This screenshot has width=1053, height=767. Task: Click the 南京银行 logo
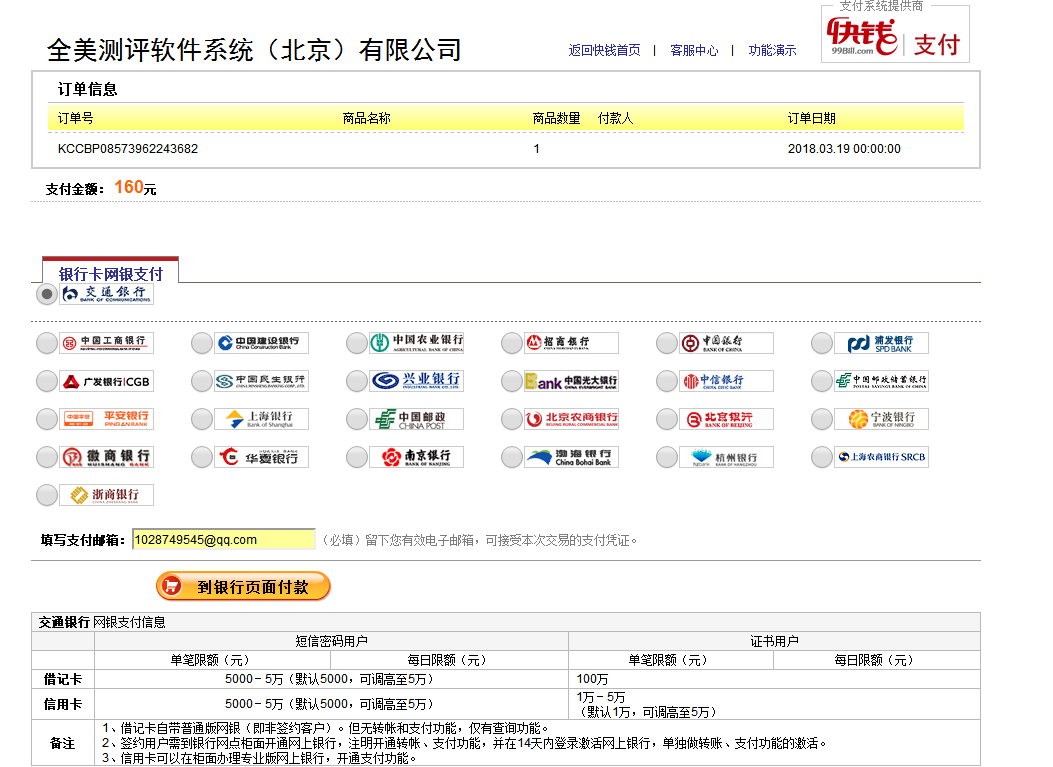tap(416, 457)
